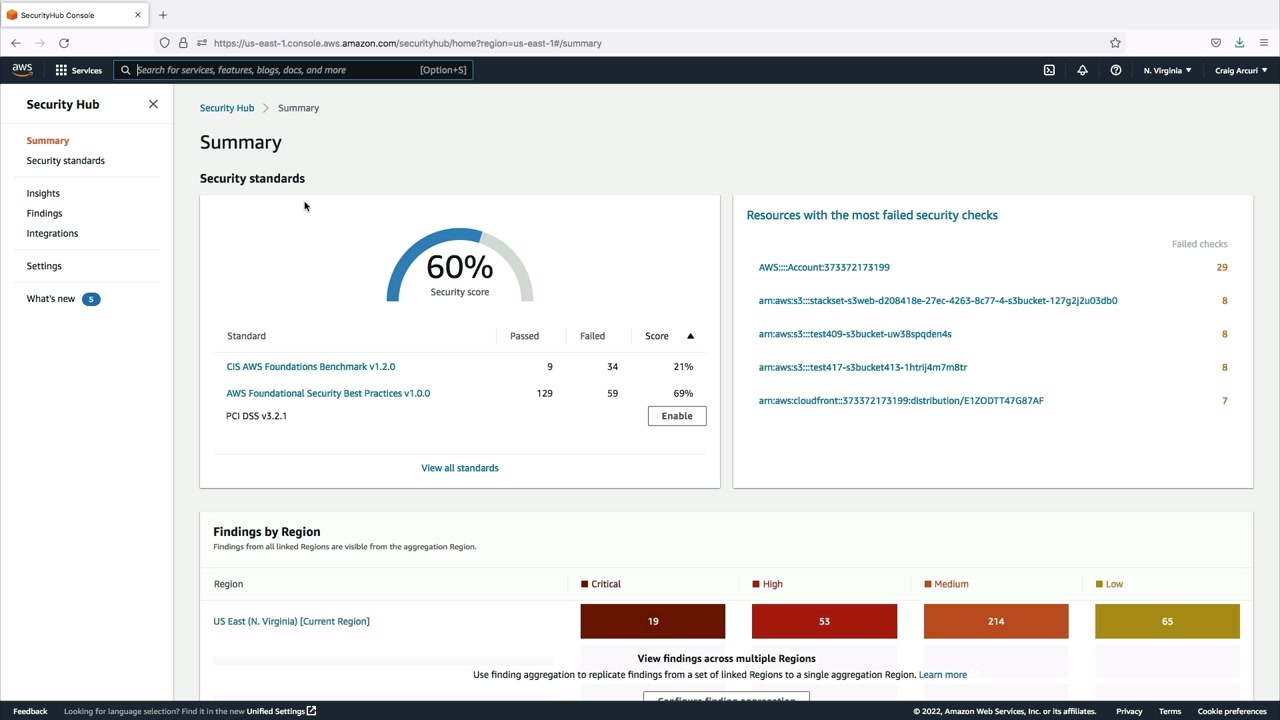Screen dimensions: 1280x720
Task: Click the Security Hub breadcrumb link
Action: point(227,108)
